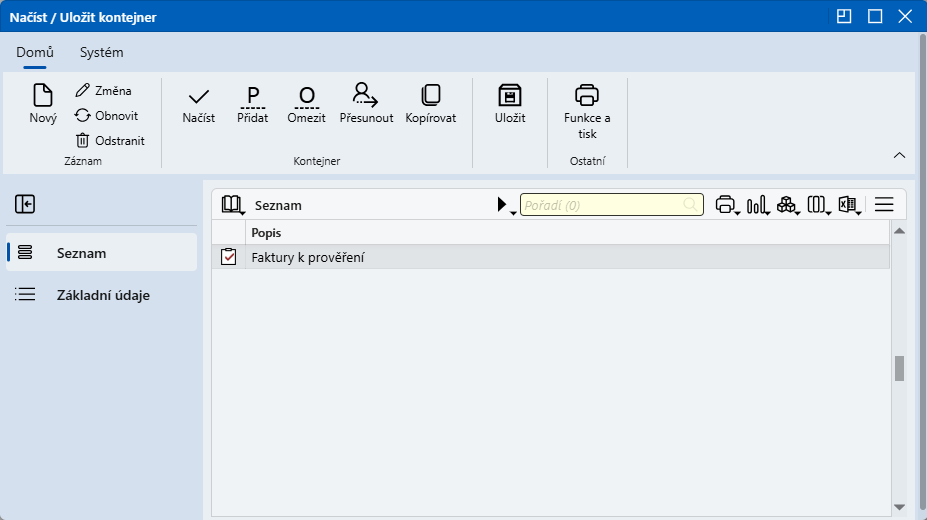The image size is (927, 520).
Task: Select Základní údaje in side navigation
Action: 102,294
